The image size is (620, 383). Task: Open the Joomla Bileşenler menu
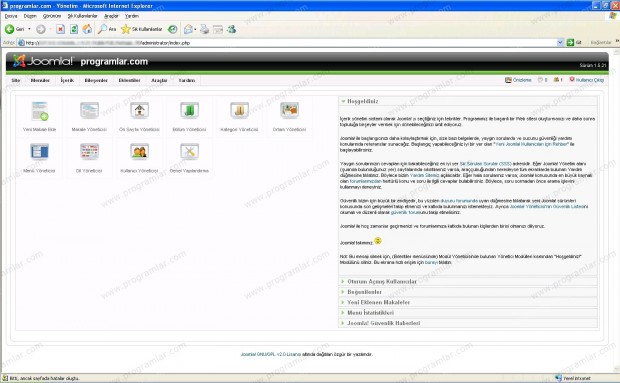(x=96, y=80)
